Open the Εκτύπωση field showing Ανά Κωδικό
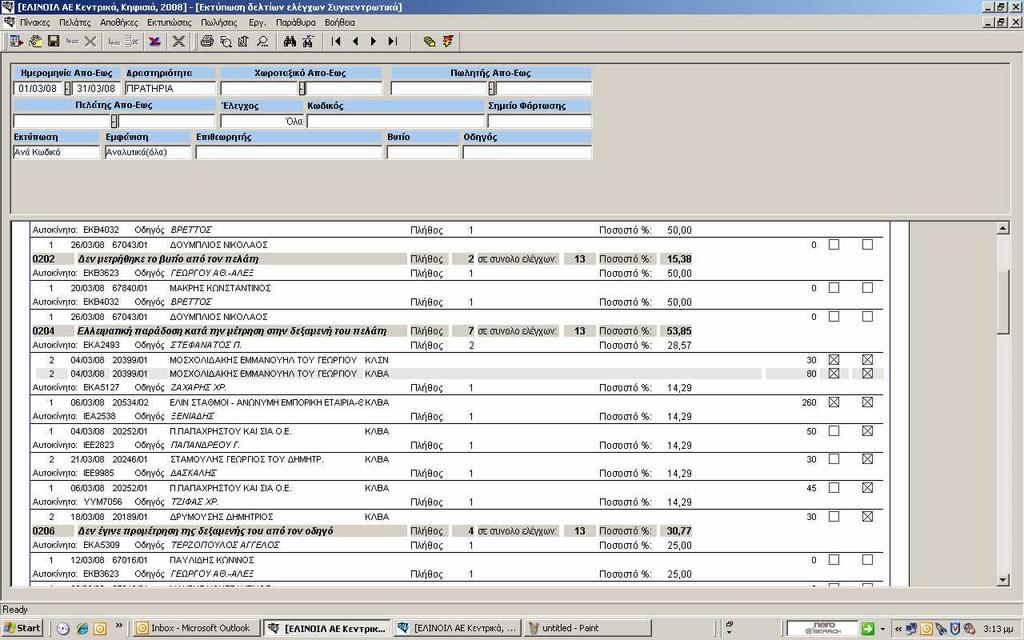Viewport: 1024px width, 640px height. [x=56, y=152]
